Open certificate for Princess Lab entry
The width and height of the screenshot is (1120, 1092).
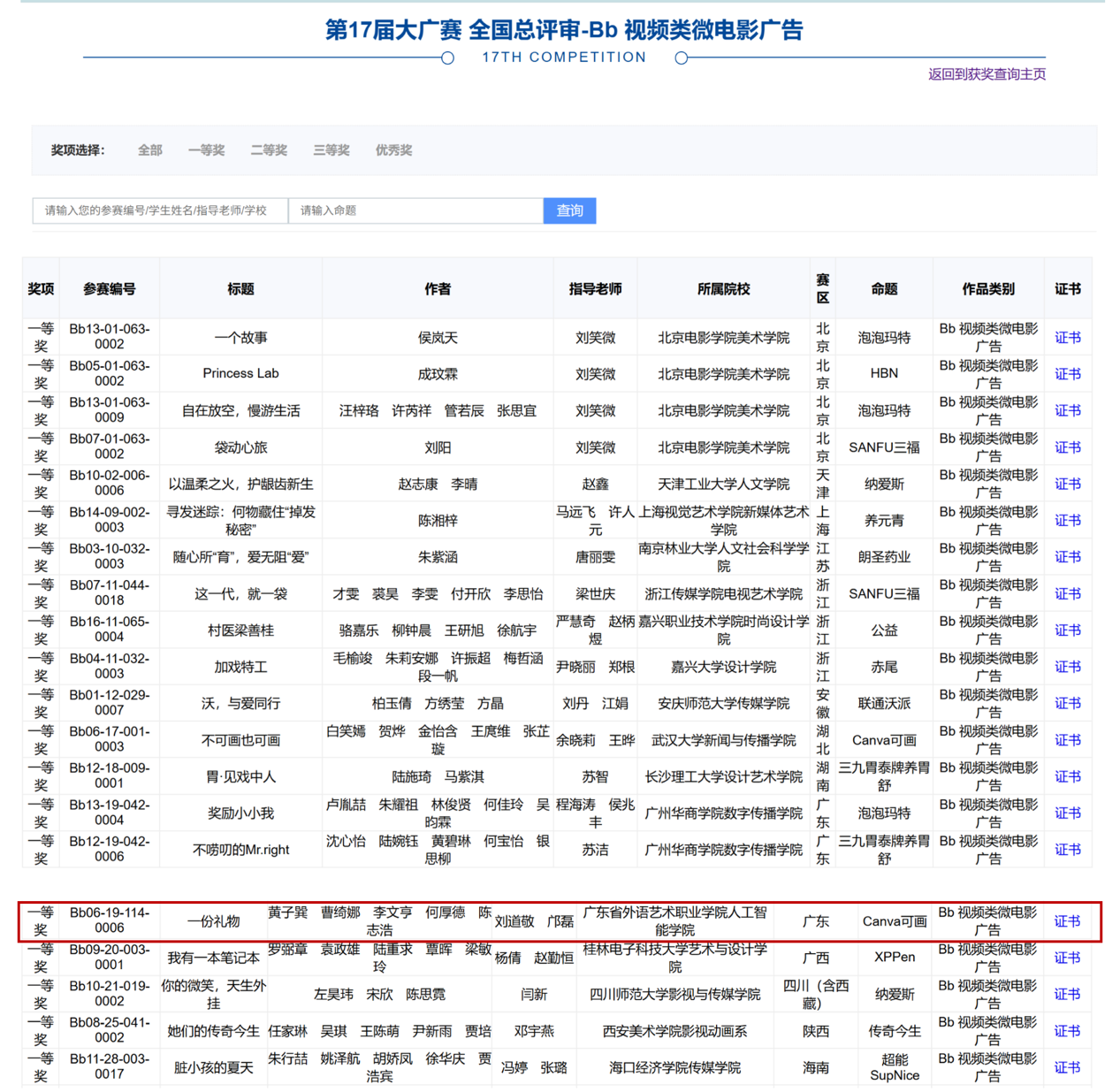pos(1067,374)
